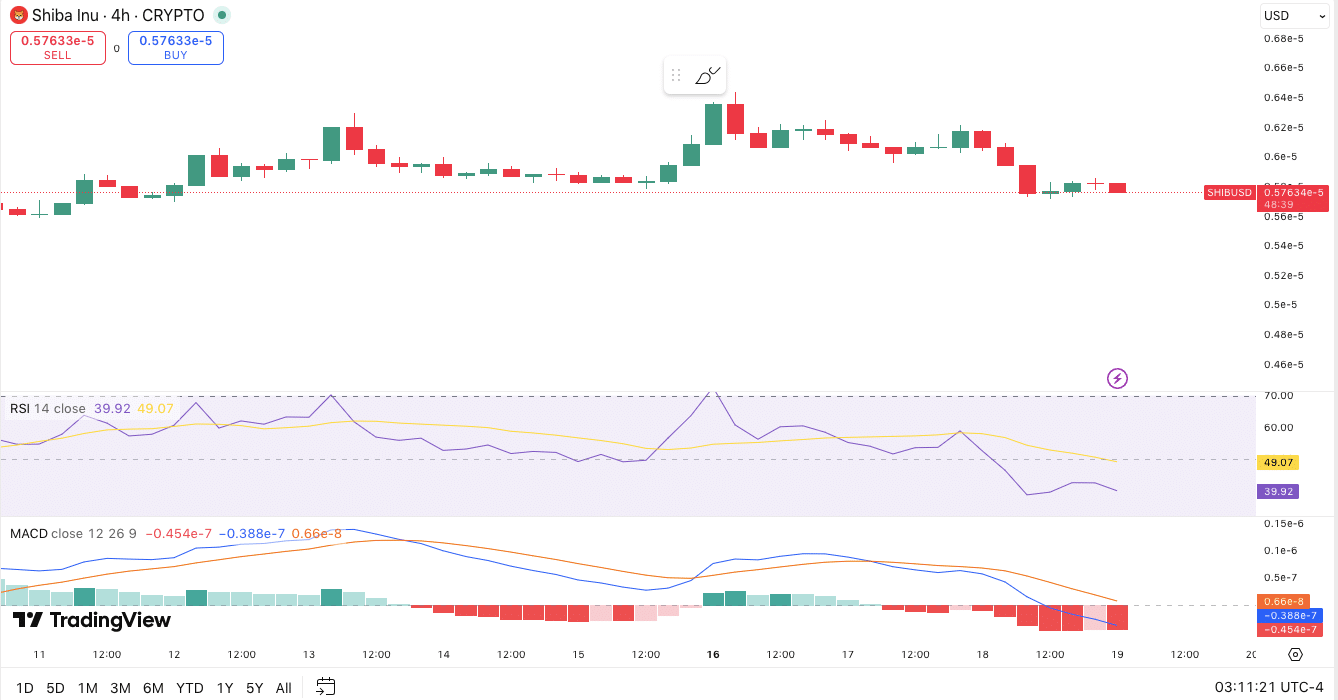Switch to the 1D range tab
Viewport: 1338px width, 700px height.
(x=24, y=688)
